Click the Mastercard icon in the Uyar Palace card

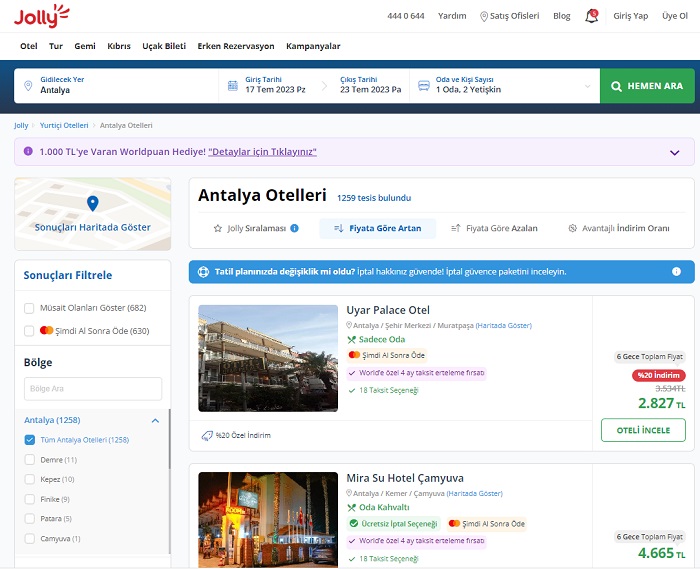pyautogui.click(x=354, y=355)
